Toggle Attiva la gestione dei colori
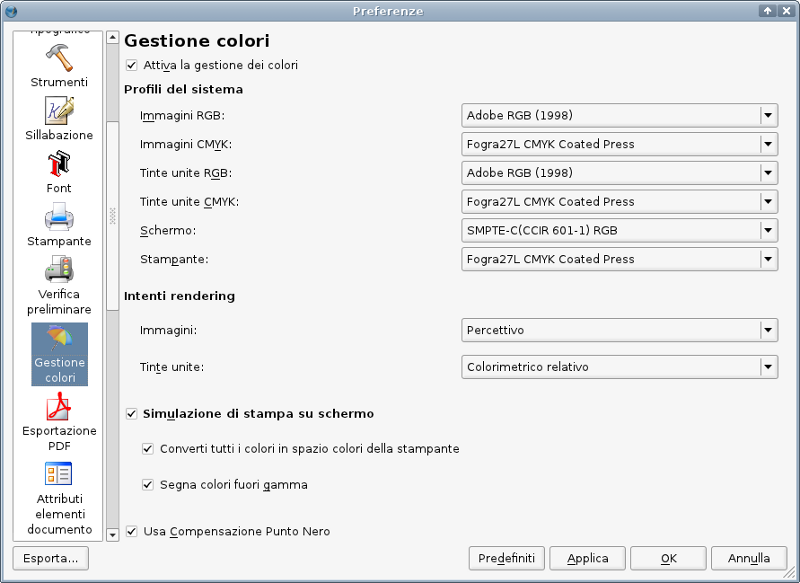 132,65
